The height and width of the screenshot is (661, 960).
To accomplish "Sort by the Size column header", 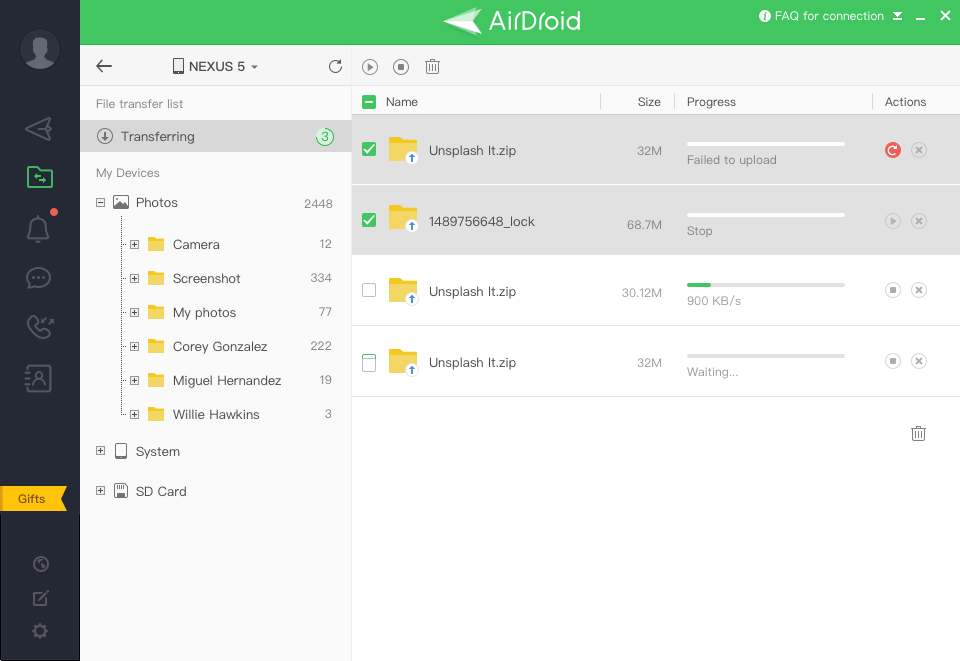I will pyautogui.click(x=649, y=102).
